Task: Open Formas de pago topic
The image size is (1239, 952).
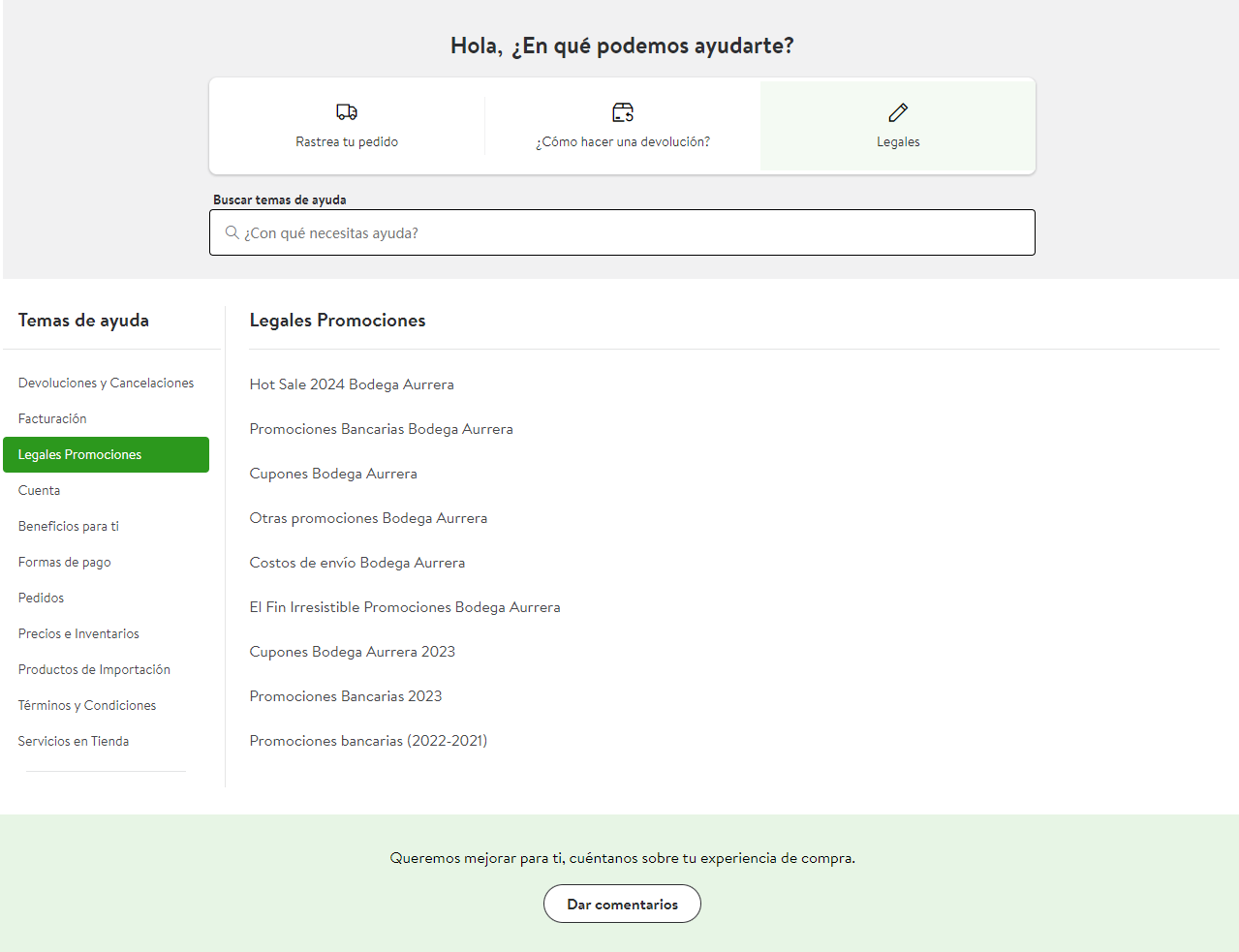Action: [x=65, y=562]
